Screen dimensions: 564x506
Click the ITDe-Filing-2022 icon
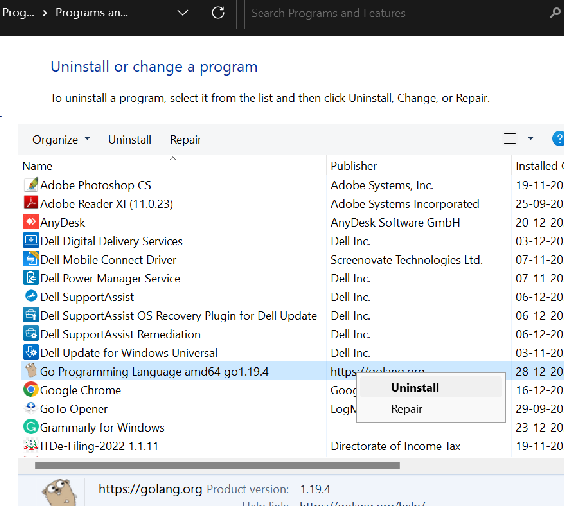[31, 445]
